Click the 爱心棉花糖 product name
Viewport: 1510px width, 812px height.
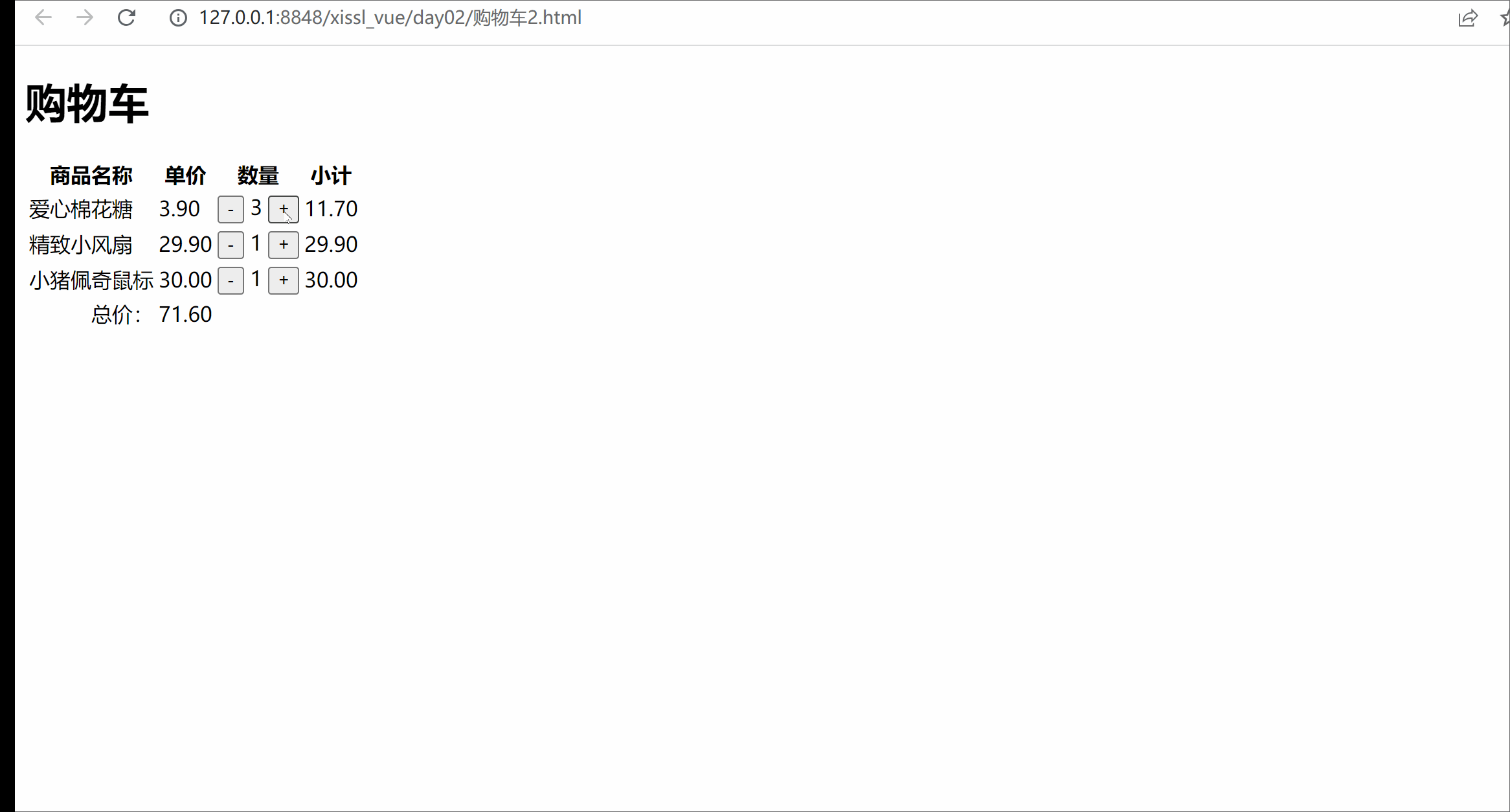click(81, 209)
